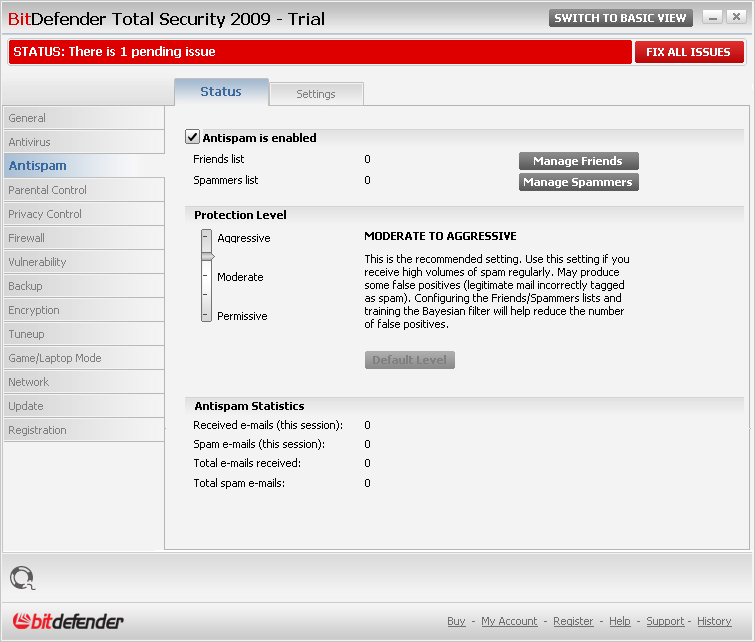Open the Help link
Viewport: 755px width, 642px height.
(x=620, y=621)
